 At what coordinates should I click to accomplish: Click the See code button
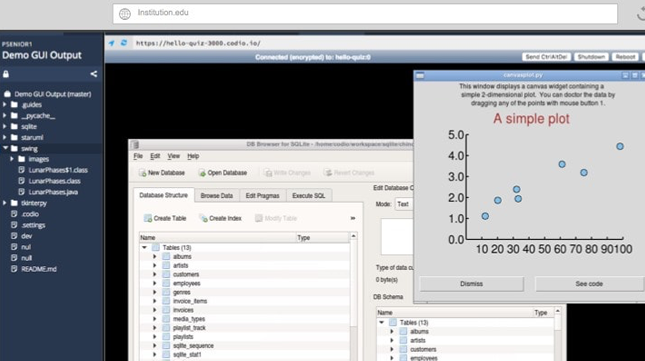pos(589,284)
